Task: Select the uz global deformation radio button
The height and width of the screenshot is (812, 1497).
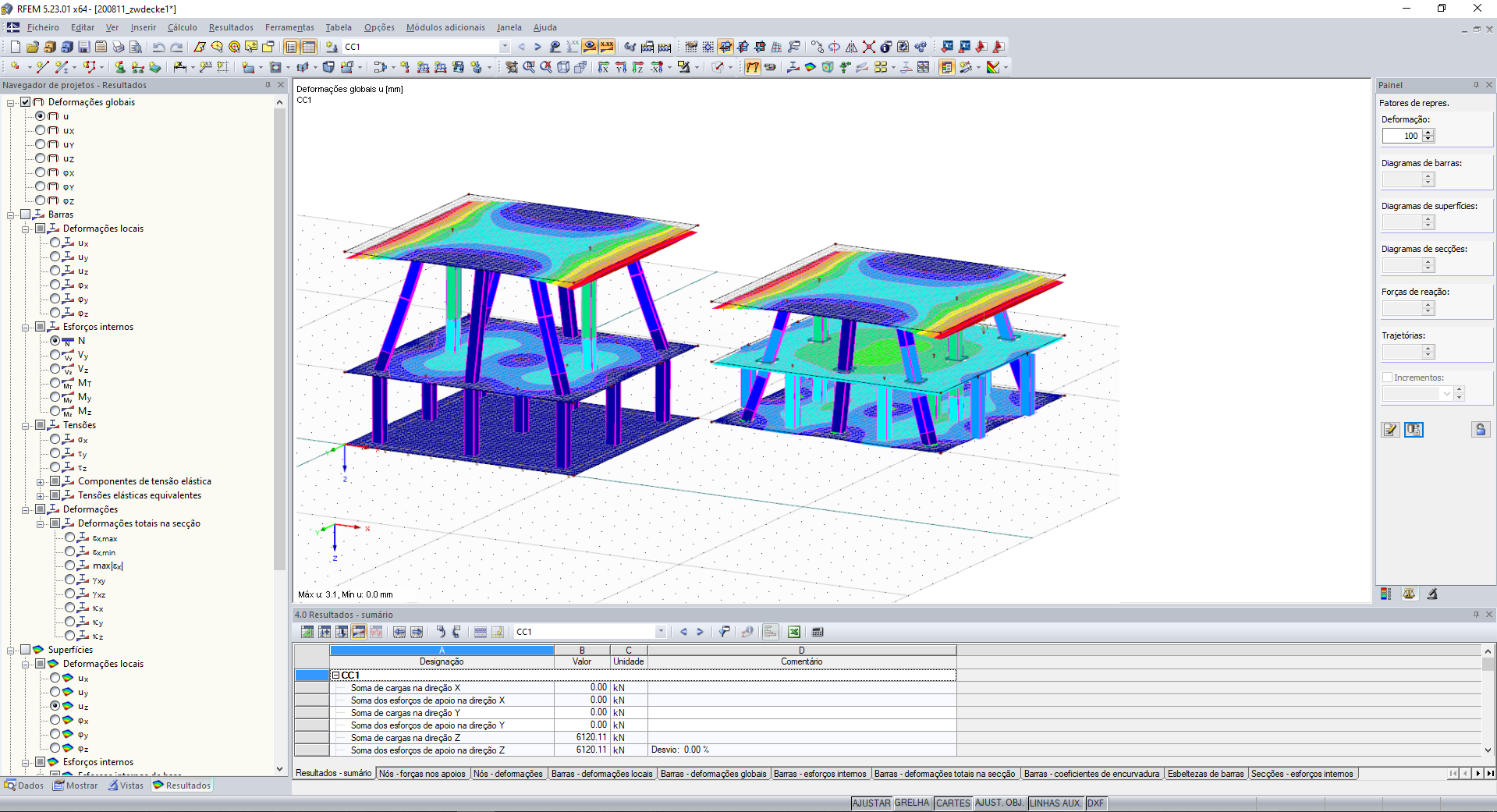Action: click(x=41, y=158)
